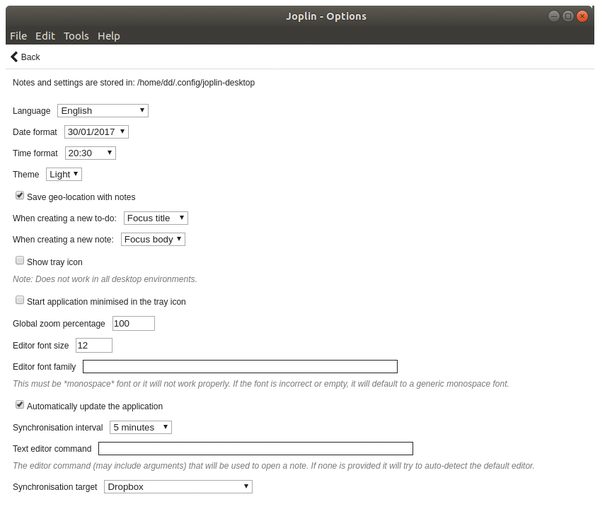Maximize the Joplin Options window

[x=568, y=16]
